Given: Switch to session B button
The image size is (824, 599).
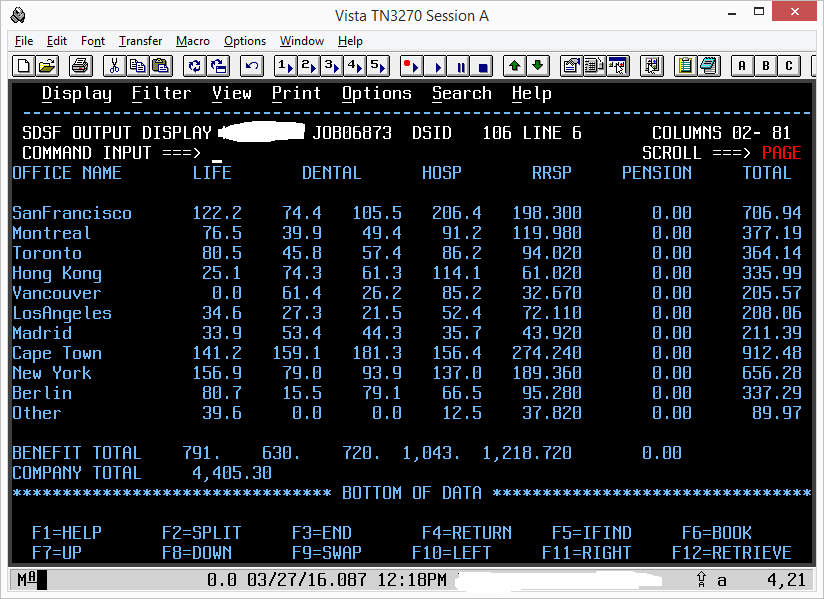Looking at the screenshot, I should click(x=766, y=66).
